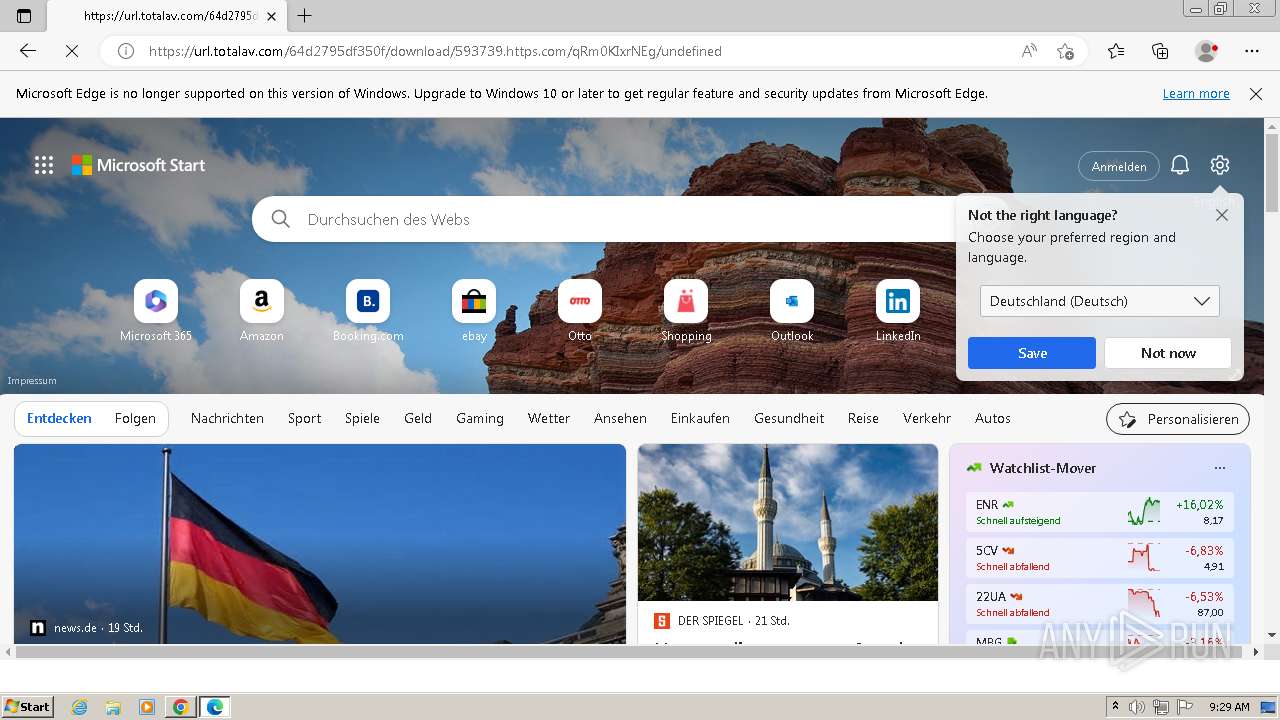
Task: Open the Nachrichten category
Action: 227,419
